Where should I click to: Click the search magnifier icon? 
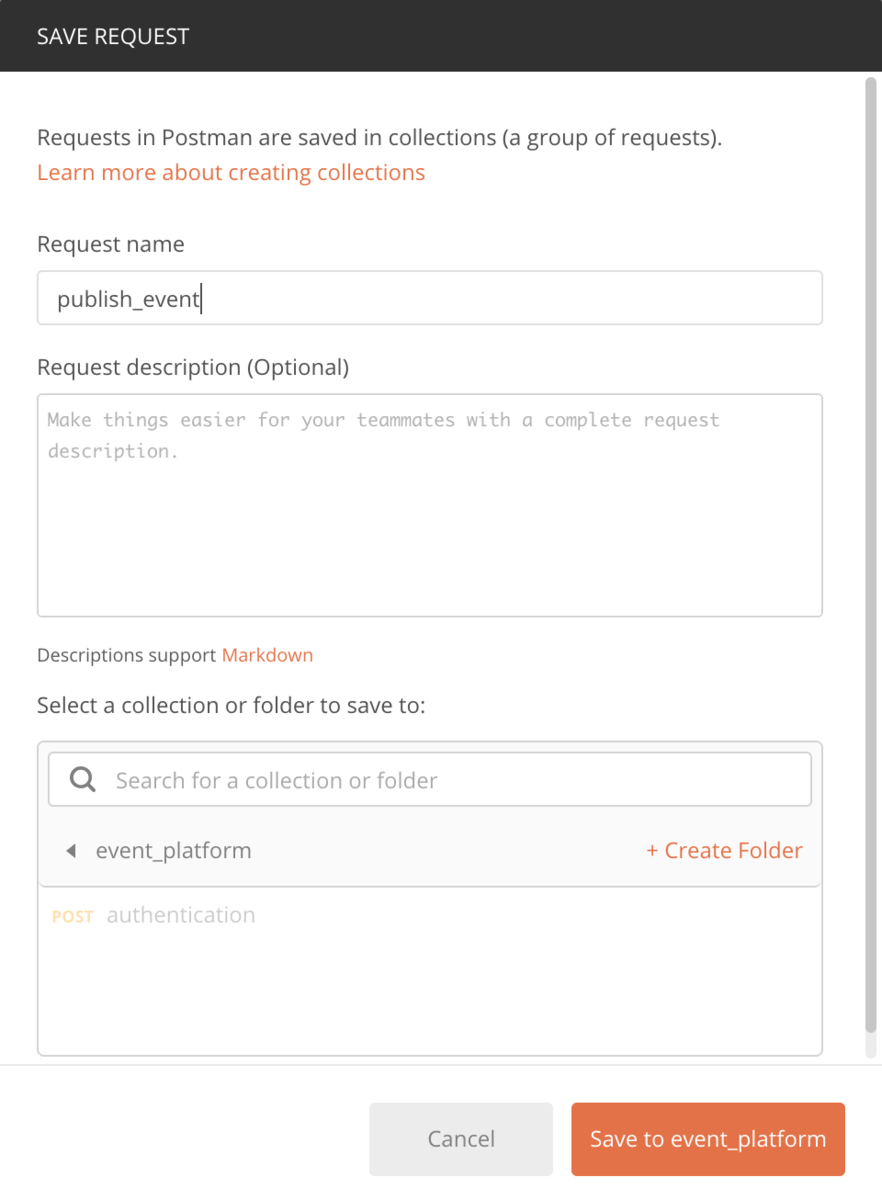pos(83,780)
